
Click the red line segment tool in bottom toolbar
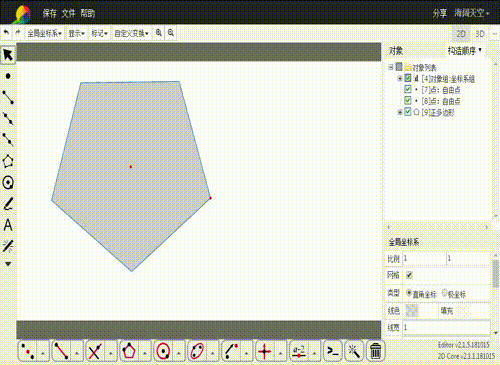61,351
